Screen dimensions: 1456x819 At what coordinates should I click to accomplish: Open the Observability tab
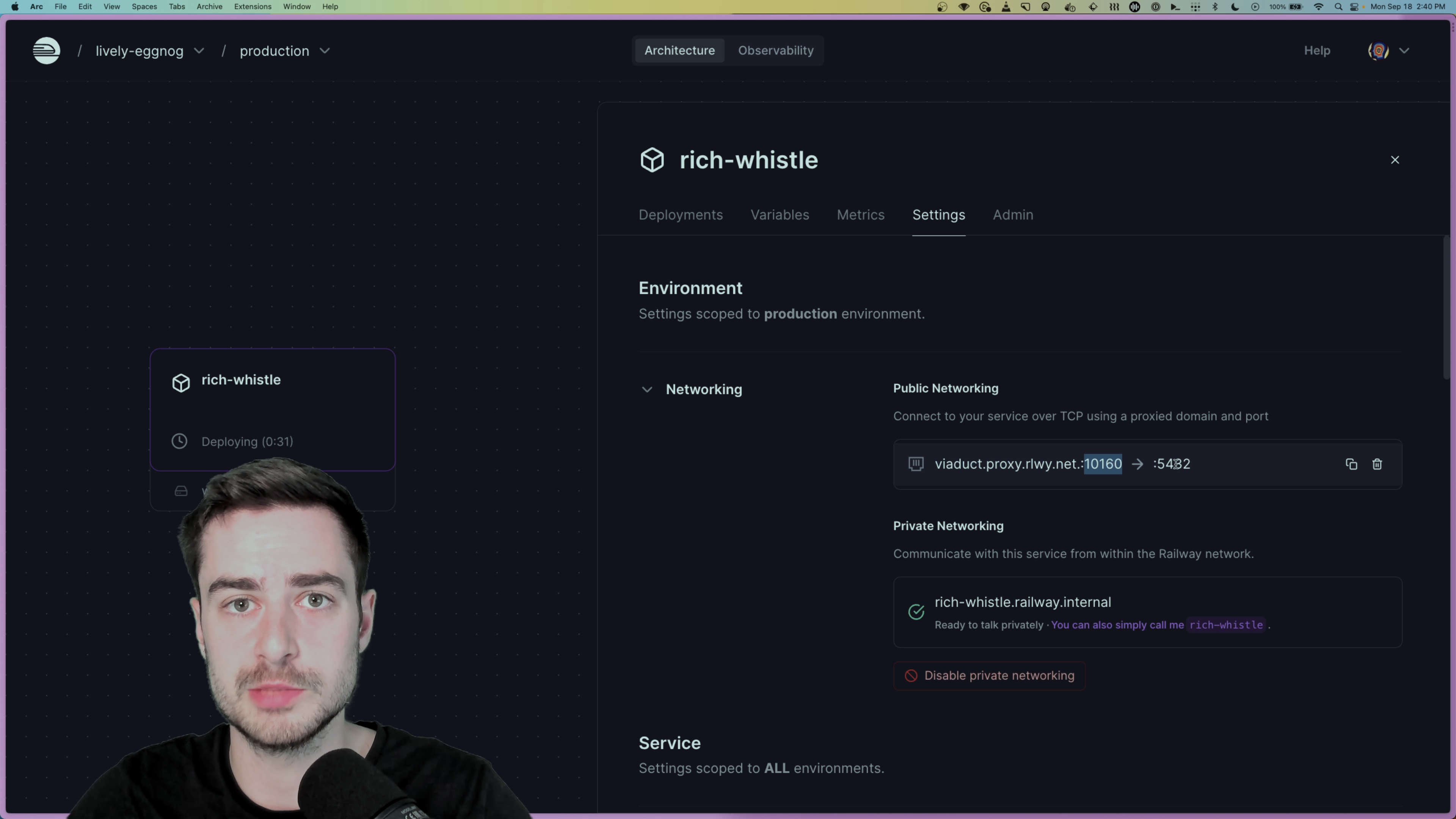click(775, 50)
